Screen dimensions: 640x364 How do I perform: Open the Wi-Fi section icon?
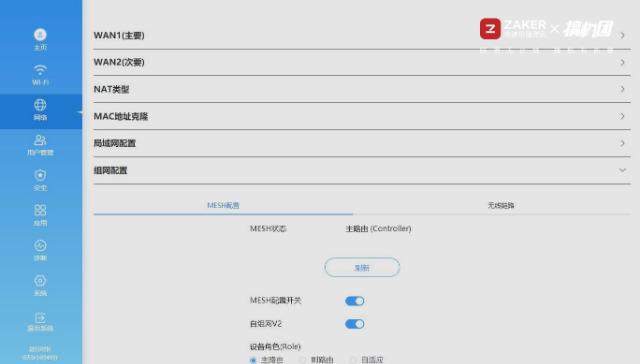point(40,69)
